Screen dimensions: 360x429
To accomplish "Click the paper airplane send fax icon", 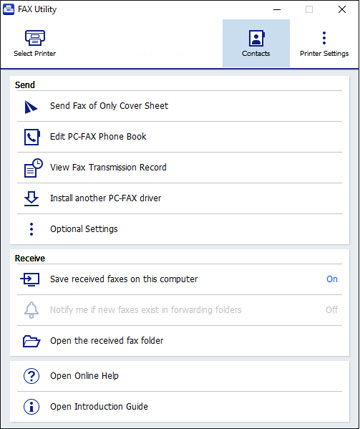I will pyautogui.click(x=31, y=107).
